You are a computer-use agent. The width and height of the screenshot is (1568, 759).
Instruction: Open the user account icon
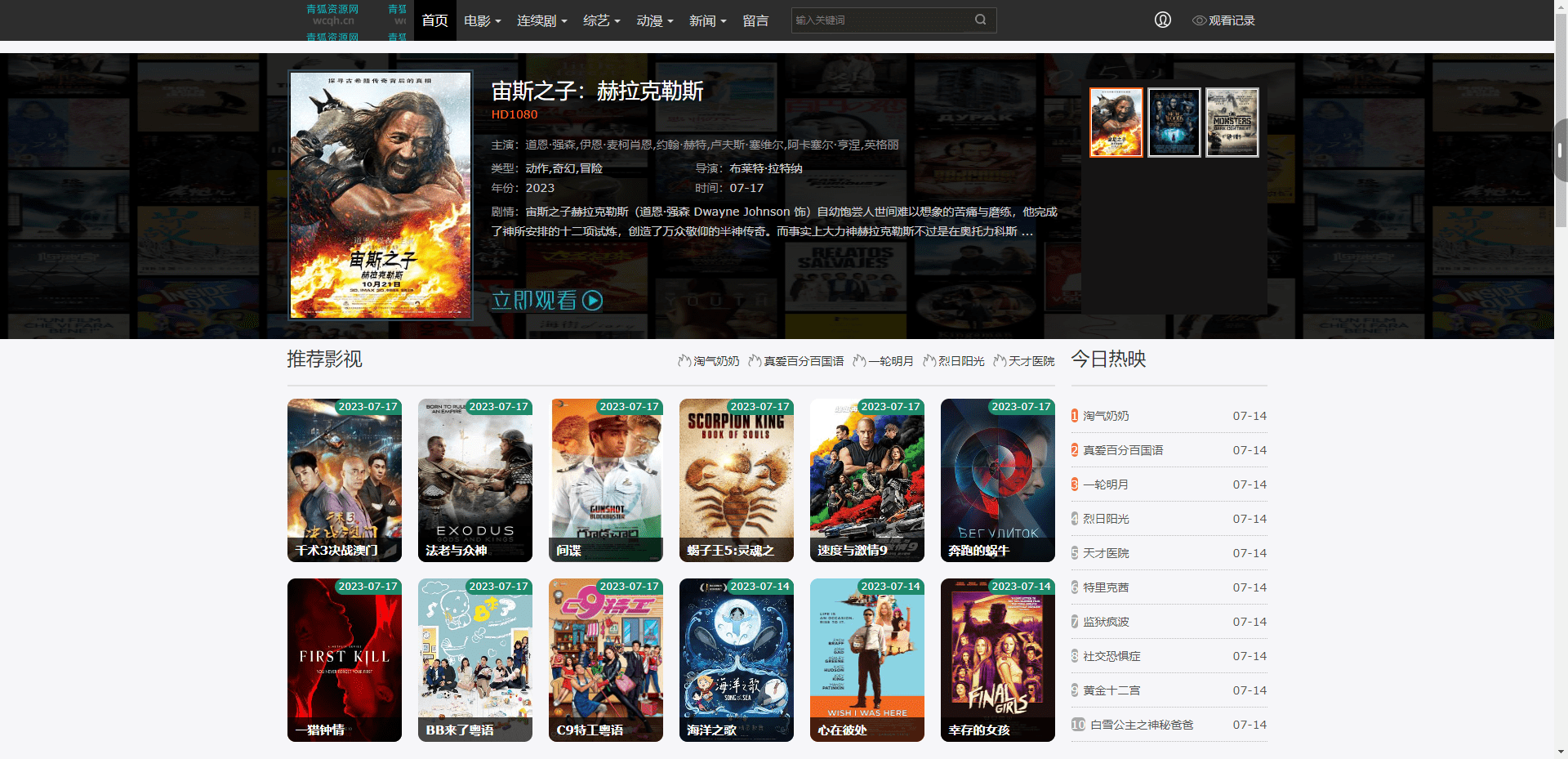pyautogui.click(x=1163, y=20)
